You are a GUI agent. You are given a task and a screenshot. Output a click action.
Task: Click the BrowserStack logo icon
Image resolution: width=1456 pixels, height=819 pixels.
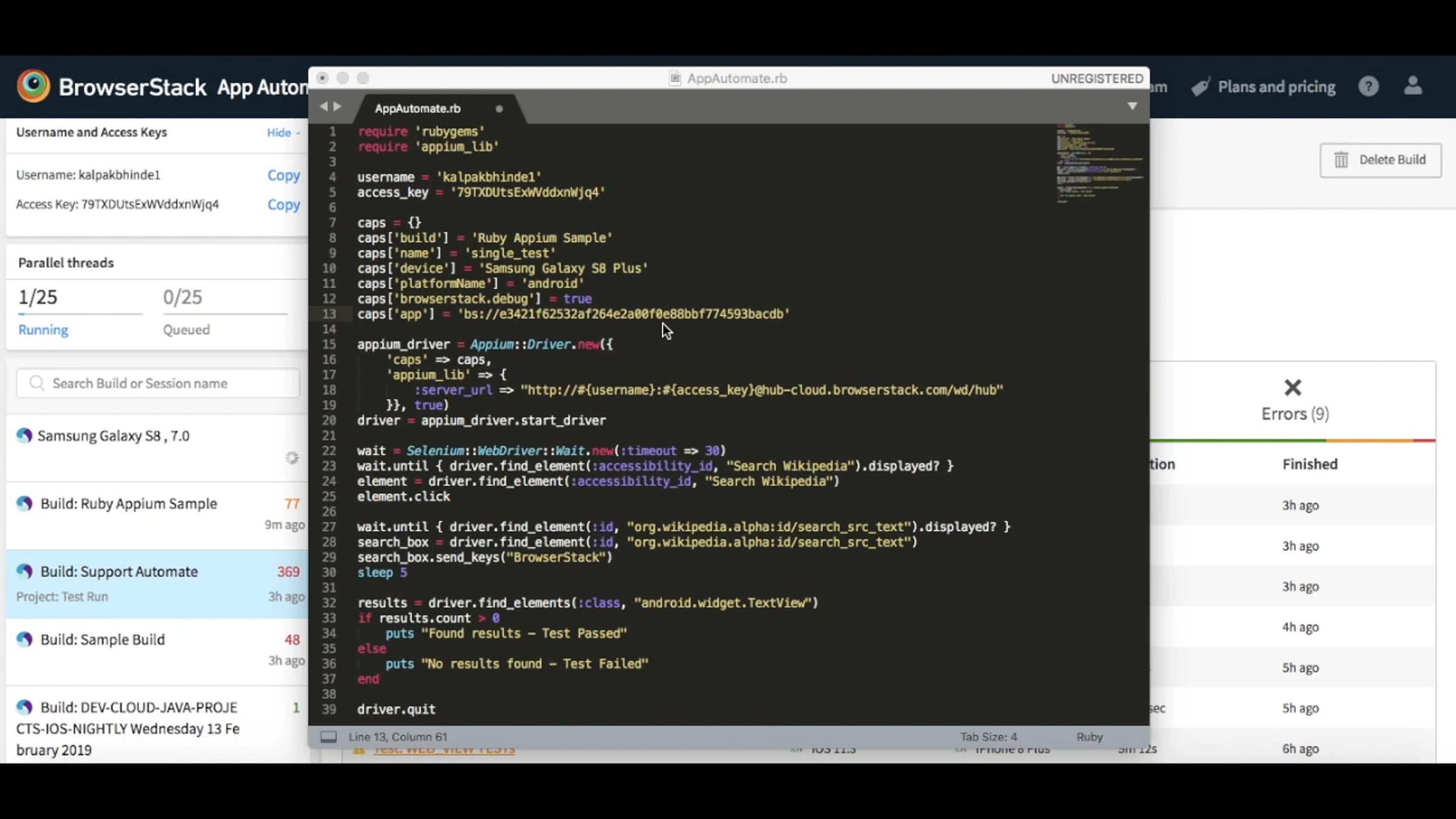click(x=33, y=86)
